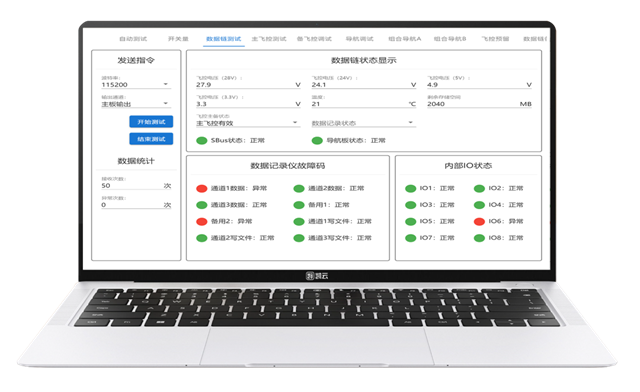Click the 结束测试 button
Image resolution: width=640 pixels, height=392 pixels.
click(151, 139)
